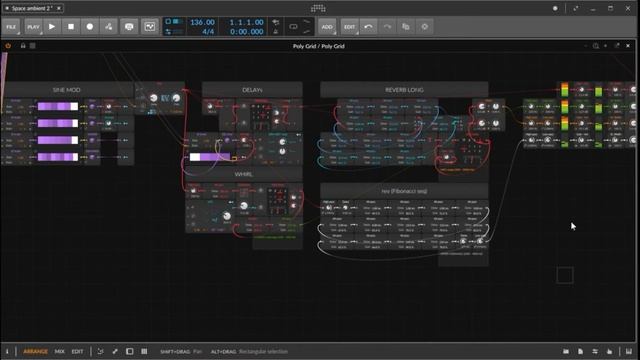Toggle the on-screen keyboard icon
This screenshot has height=360, width=640.
[629, 351]
